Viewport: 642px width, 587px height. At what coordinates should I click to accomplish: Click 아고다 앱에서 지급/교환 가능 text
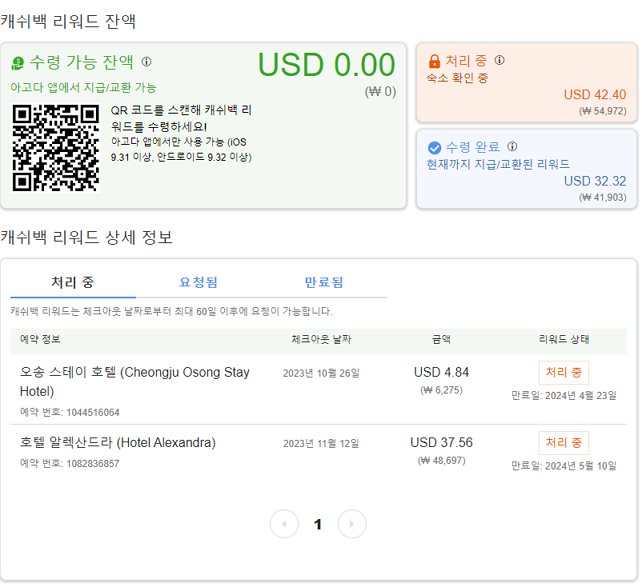[x=84, y=88]
